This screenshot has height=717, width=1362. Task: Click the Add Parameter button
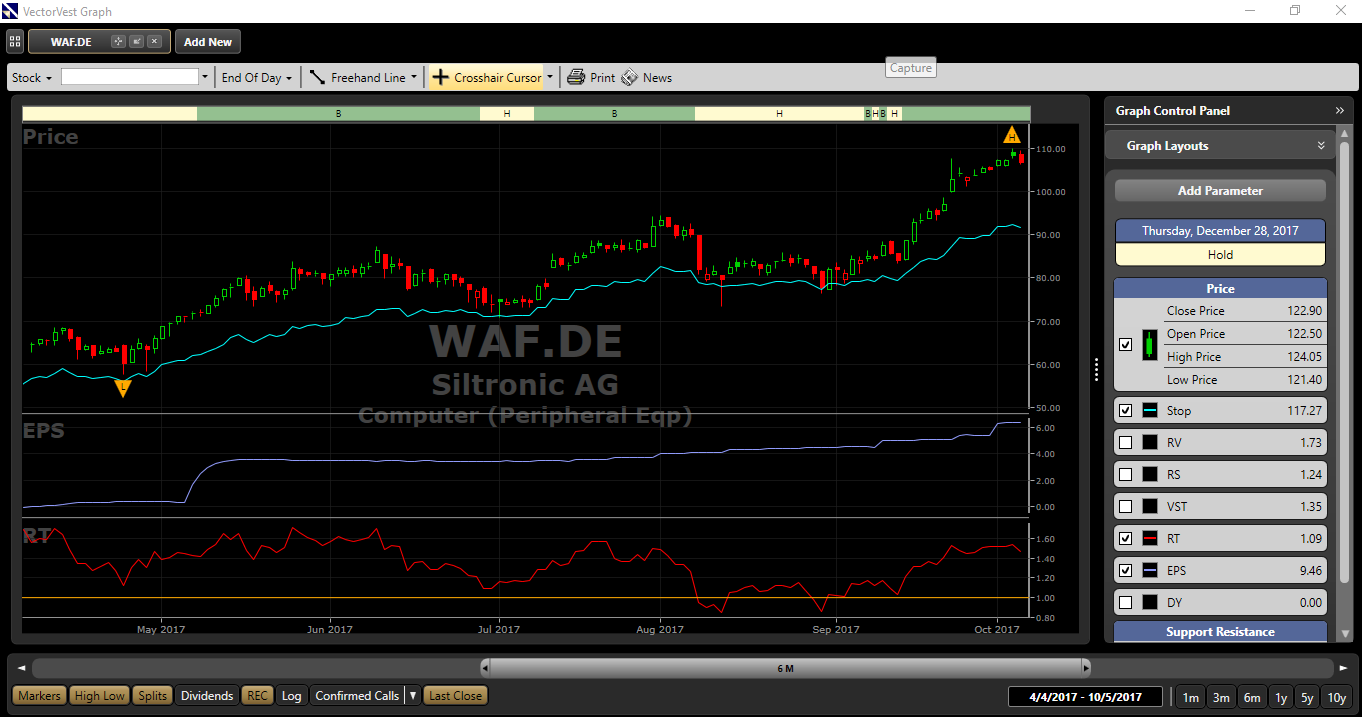pos(1220,191)
